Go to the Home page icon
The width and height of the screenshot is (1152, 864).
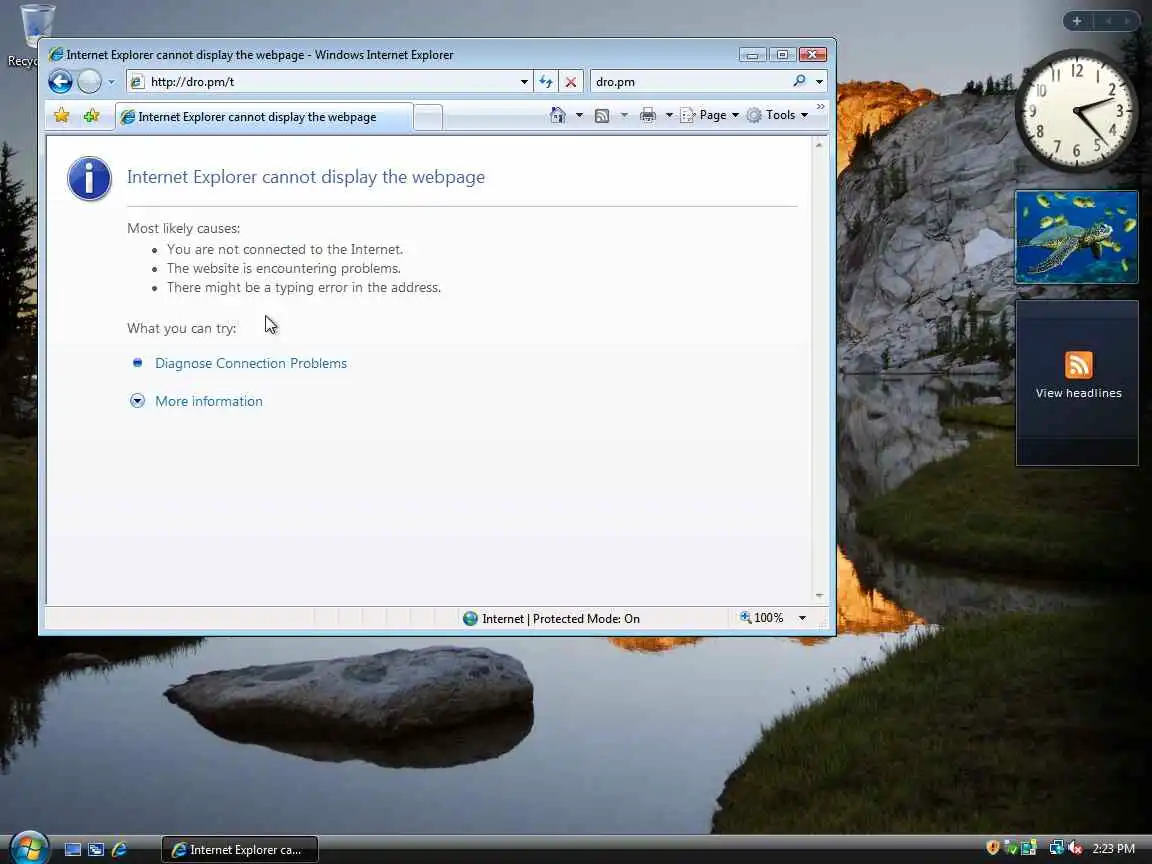558,115
